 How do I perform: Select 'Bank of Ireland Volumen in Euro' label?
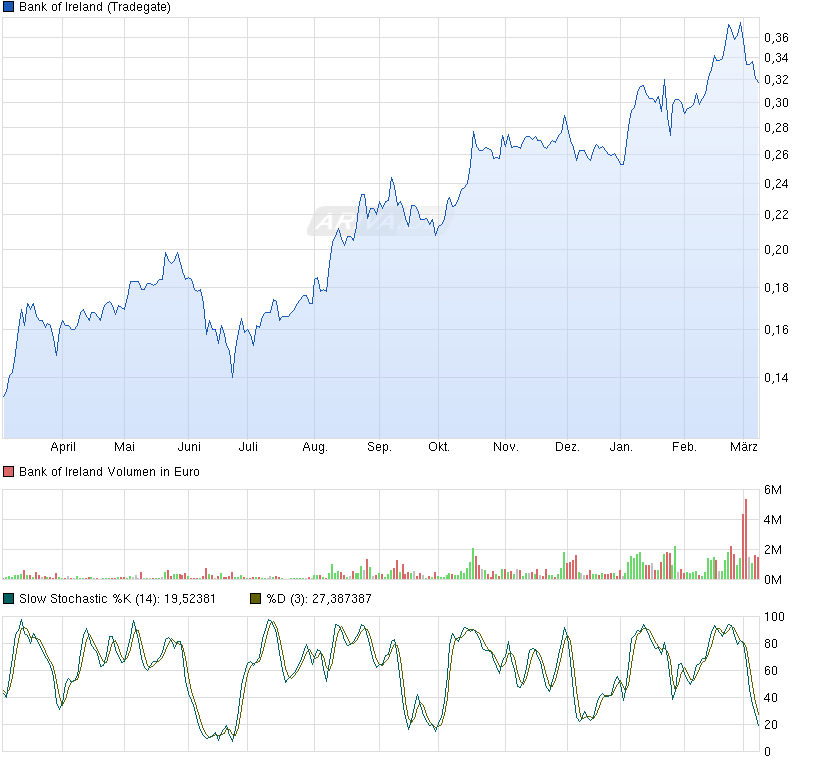pos(109,472)
